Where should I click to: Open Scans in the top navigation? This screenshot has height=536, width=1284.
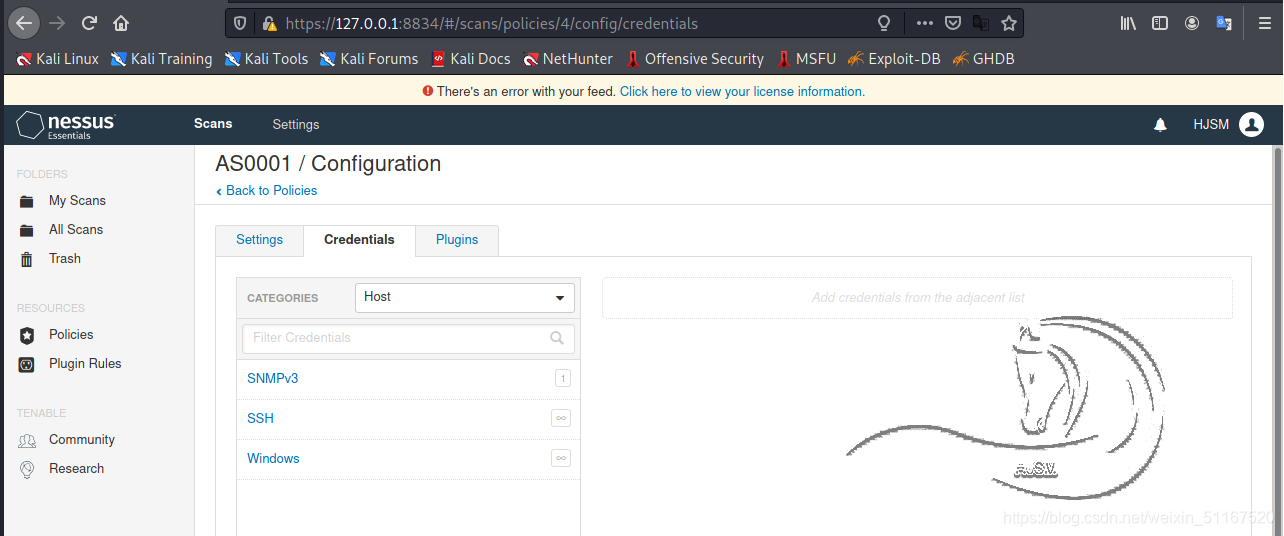[x=213, y=124]
